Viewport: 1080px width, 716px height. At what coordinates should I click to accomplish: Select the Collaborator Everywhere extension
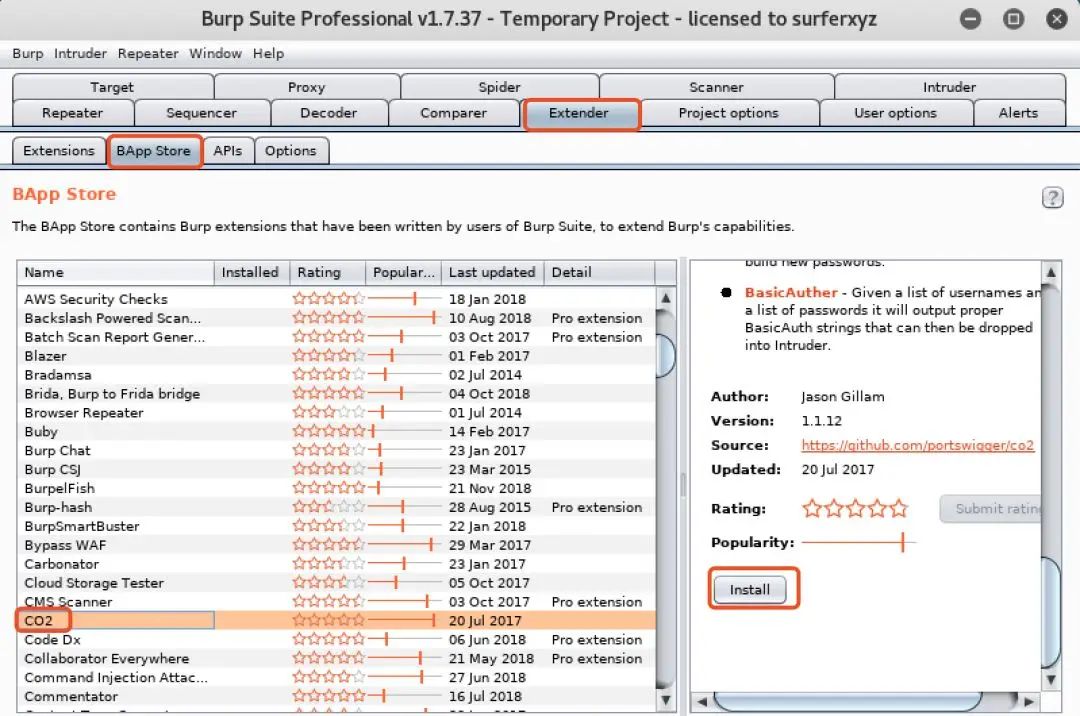(x=336, y=658)
